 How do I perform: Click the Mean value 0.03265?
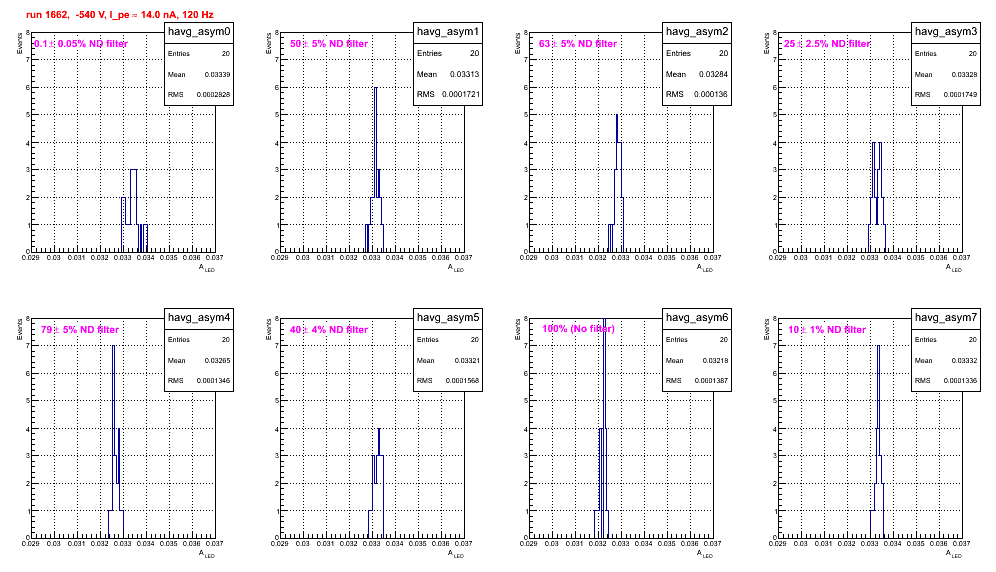(217, 360)
